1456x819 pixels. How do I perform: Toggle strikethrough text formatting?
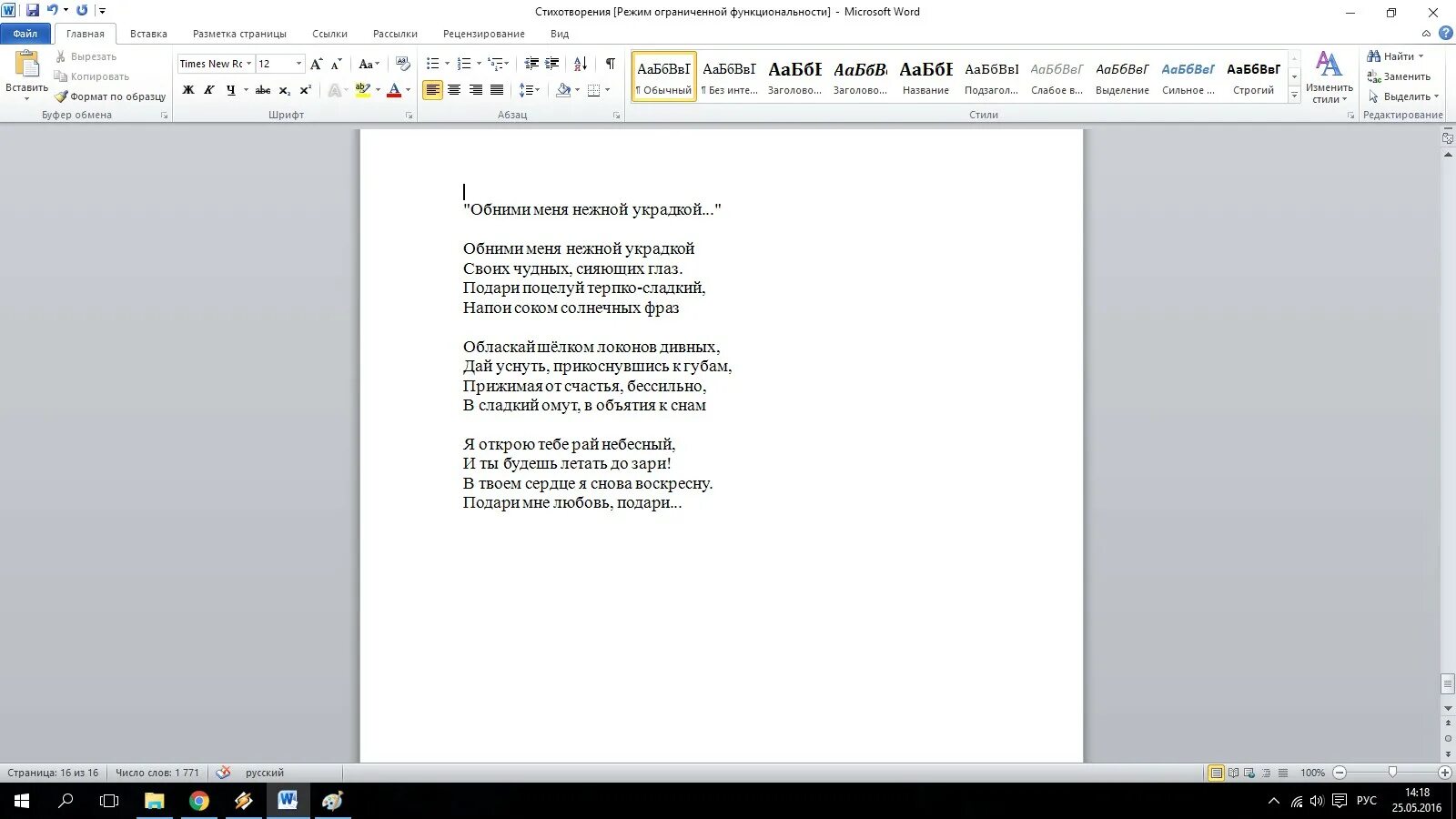(x=263, y=90)
